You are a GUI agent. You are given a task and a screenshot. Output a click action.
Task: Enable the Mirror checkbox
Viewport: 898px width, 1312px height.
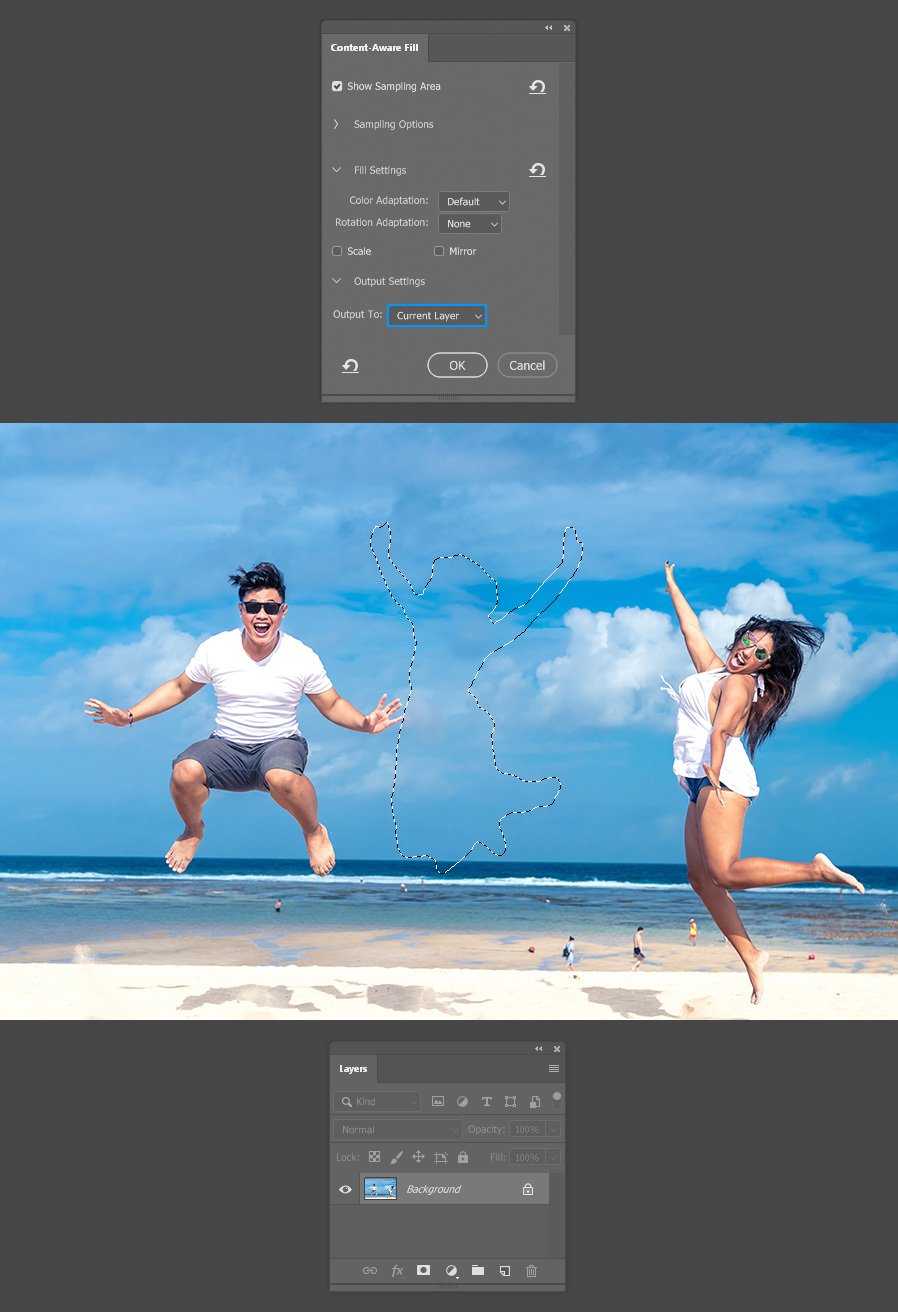439,251
